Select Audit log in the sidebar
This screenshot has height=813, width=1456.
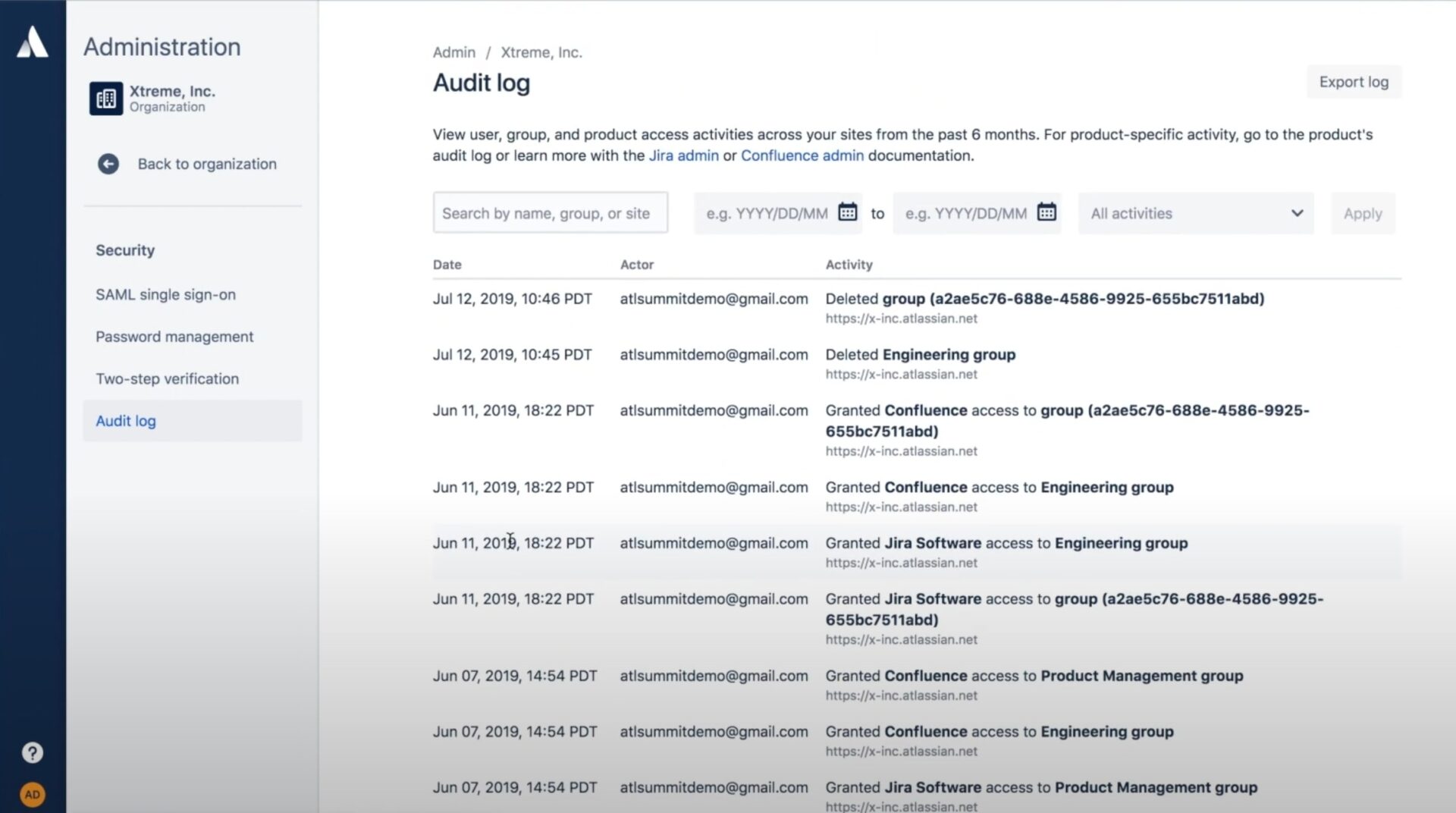coord(193,421)
